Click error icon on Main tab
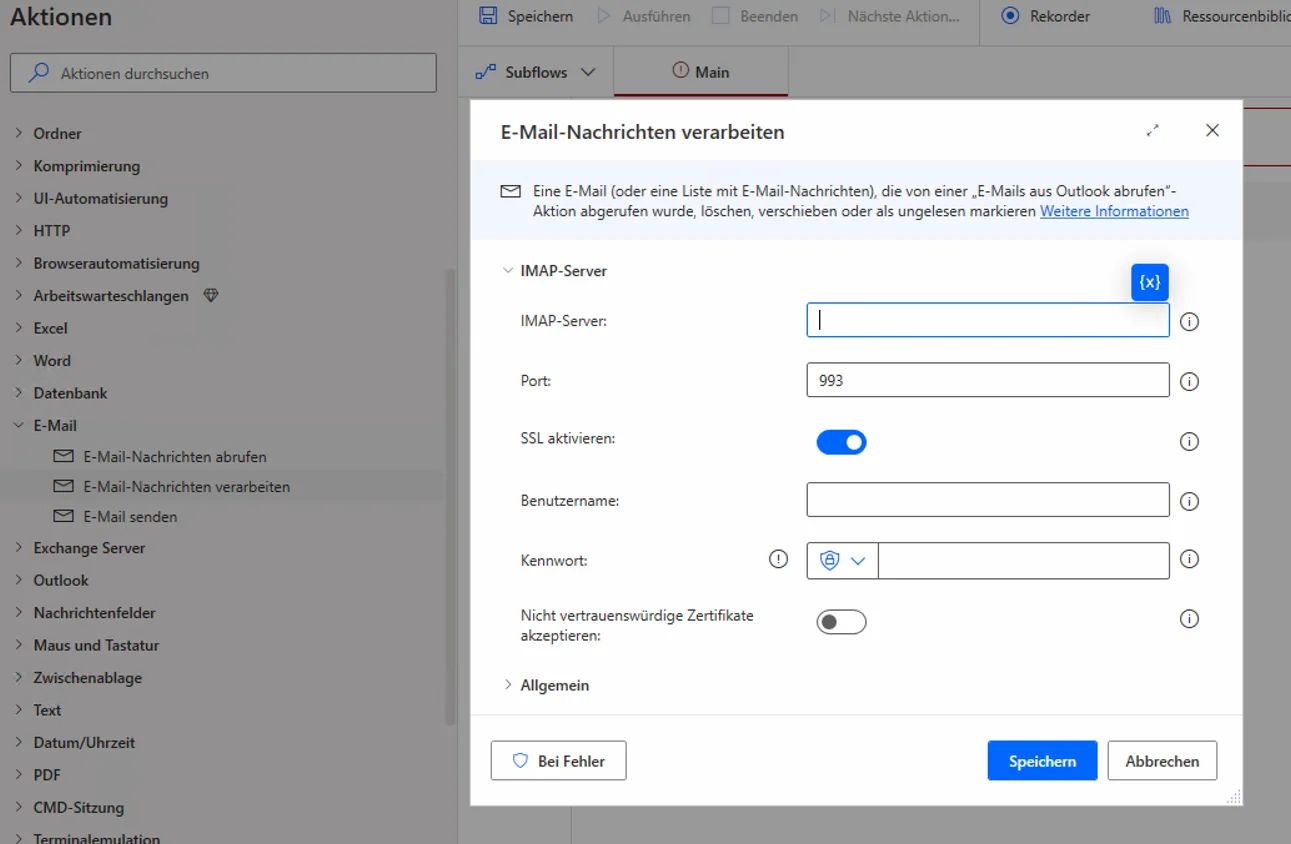This screenshot has width=1291, height=844. pos(681,71)
